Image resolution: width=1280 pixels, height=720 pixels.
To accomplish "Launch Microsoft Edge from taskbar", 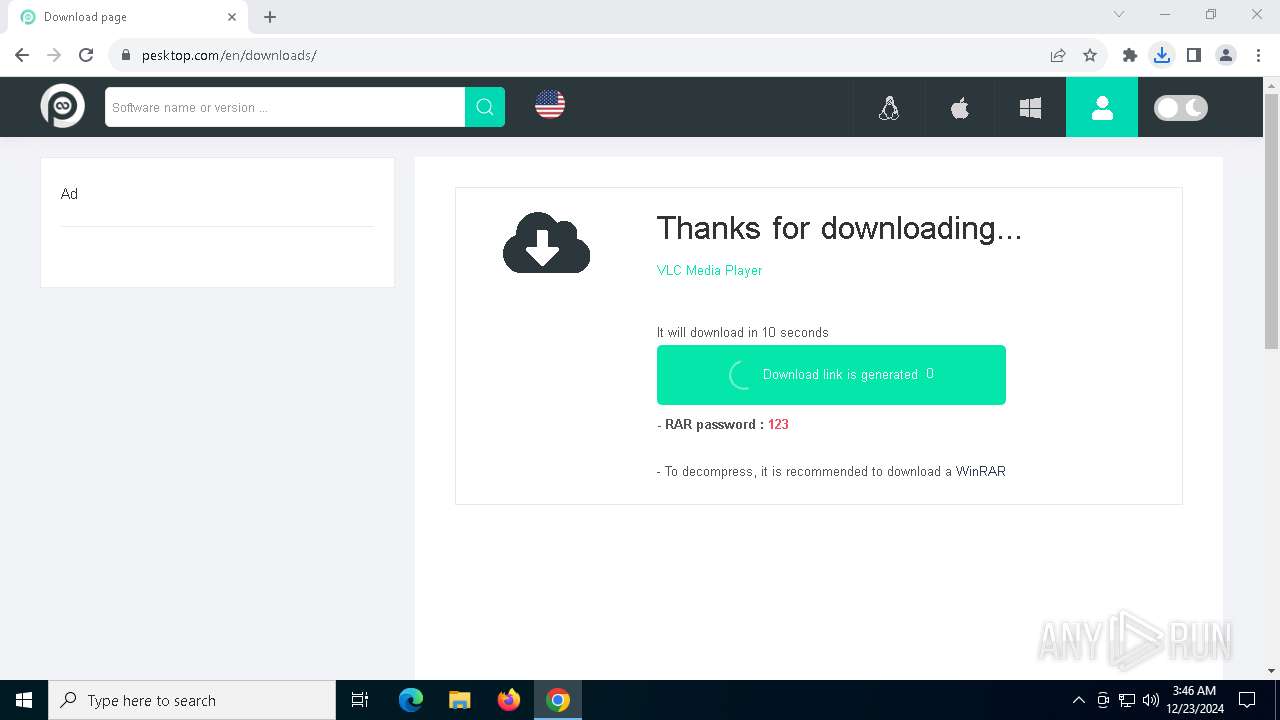I will tap(411, 700).
